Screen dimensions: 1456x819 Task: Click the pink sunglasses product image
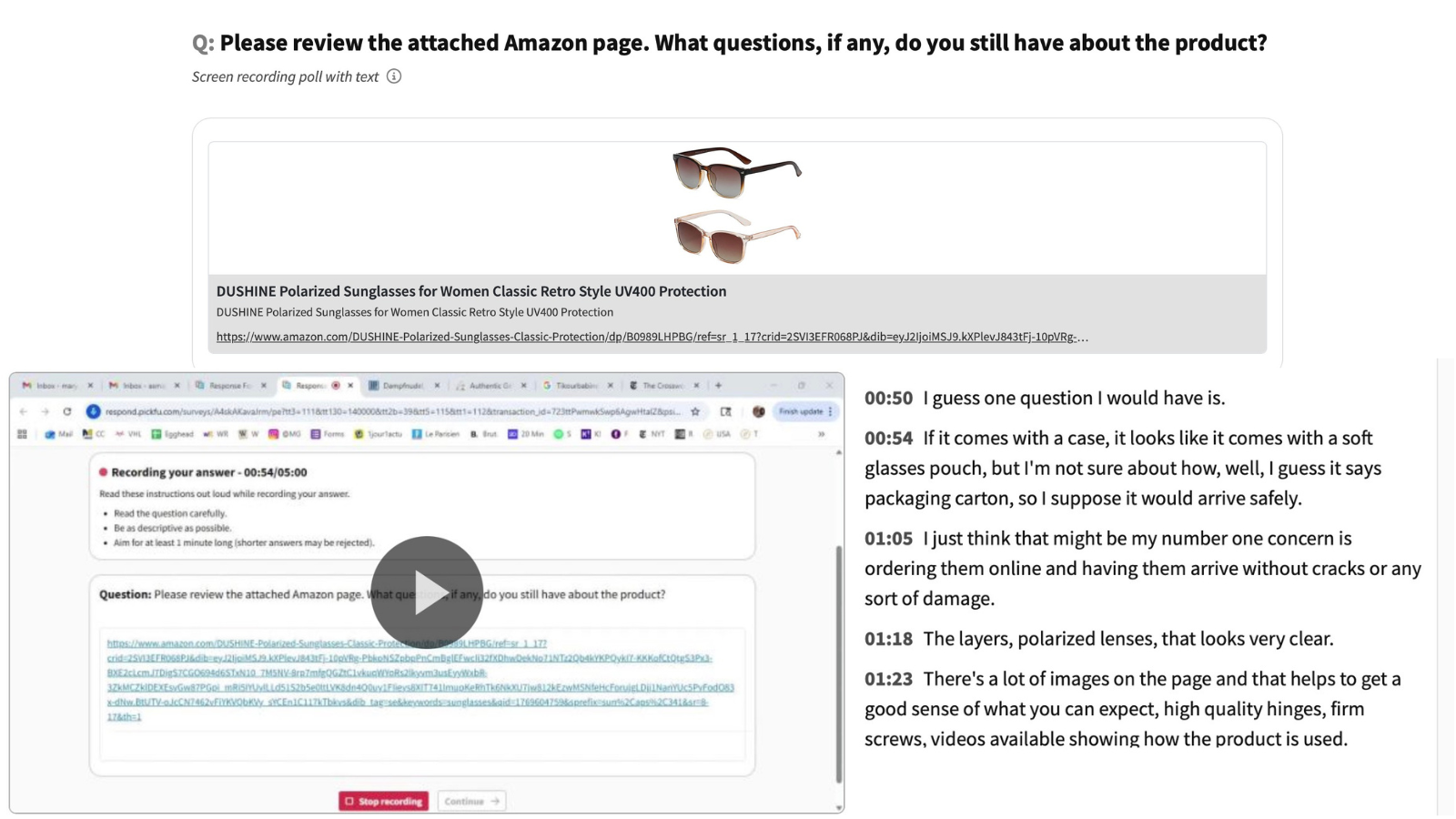pyautogui.click(x=736, y=236)
